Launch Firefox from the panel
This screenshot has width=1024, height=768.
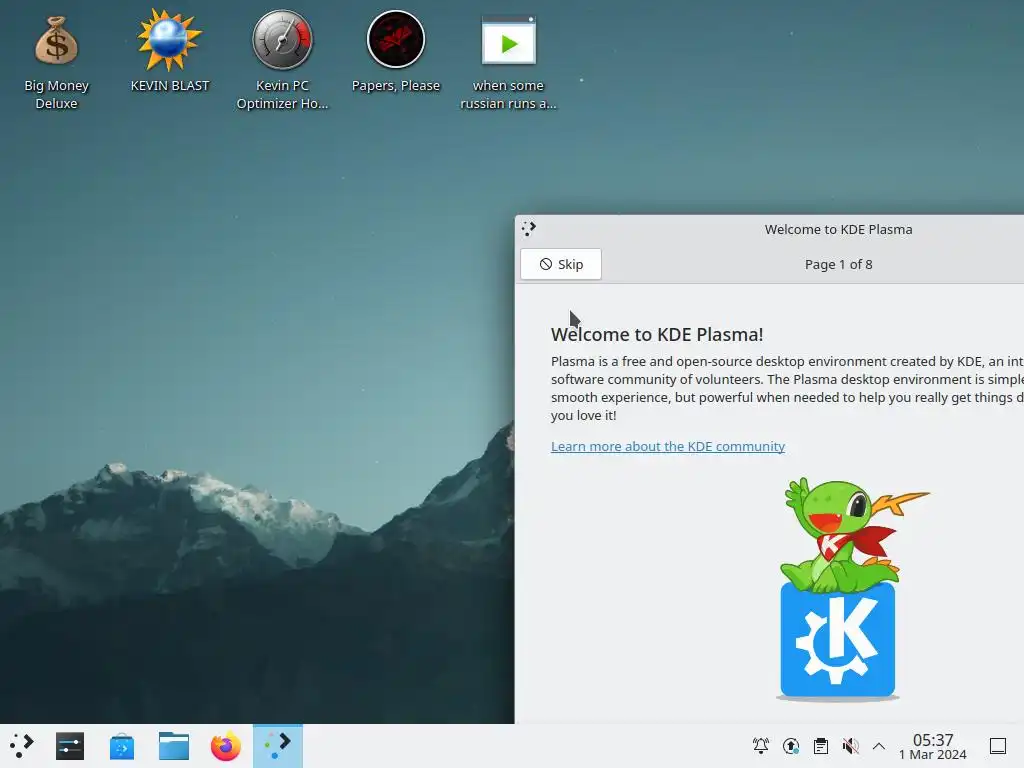[226, 746]
